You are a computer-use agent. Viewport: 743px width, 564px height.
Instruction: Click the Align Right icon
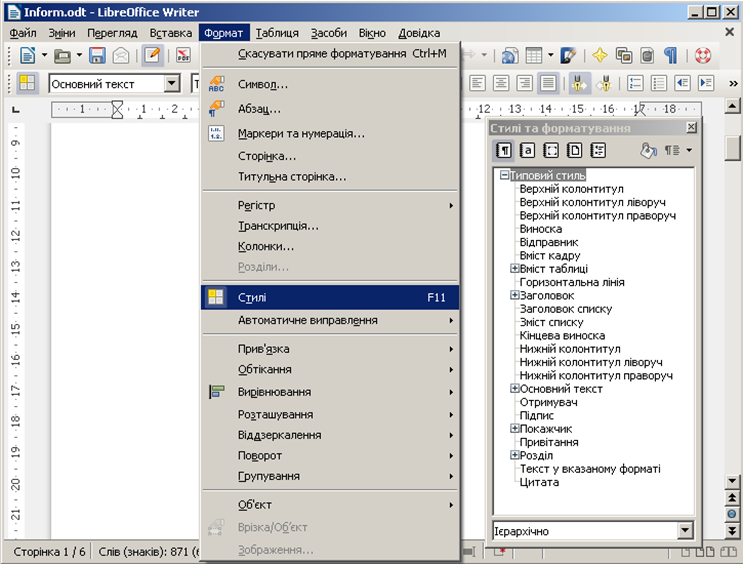(x=524, y=83)
